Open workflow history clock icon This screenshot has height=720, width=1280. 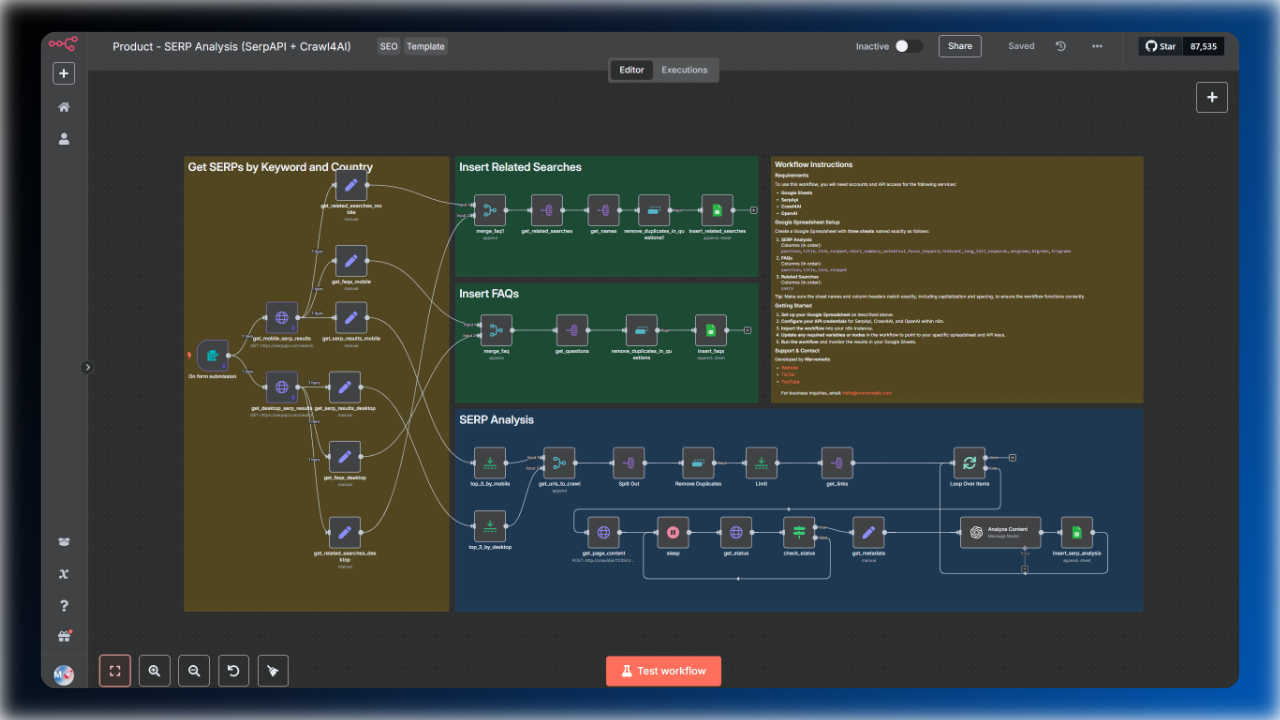[1061, 46]
